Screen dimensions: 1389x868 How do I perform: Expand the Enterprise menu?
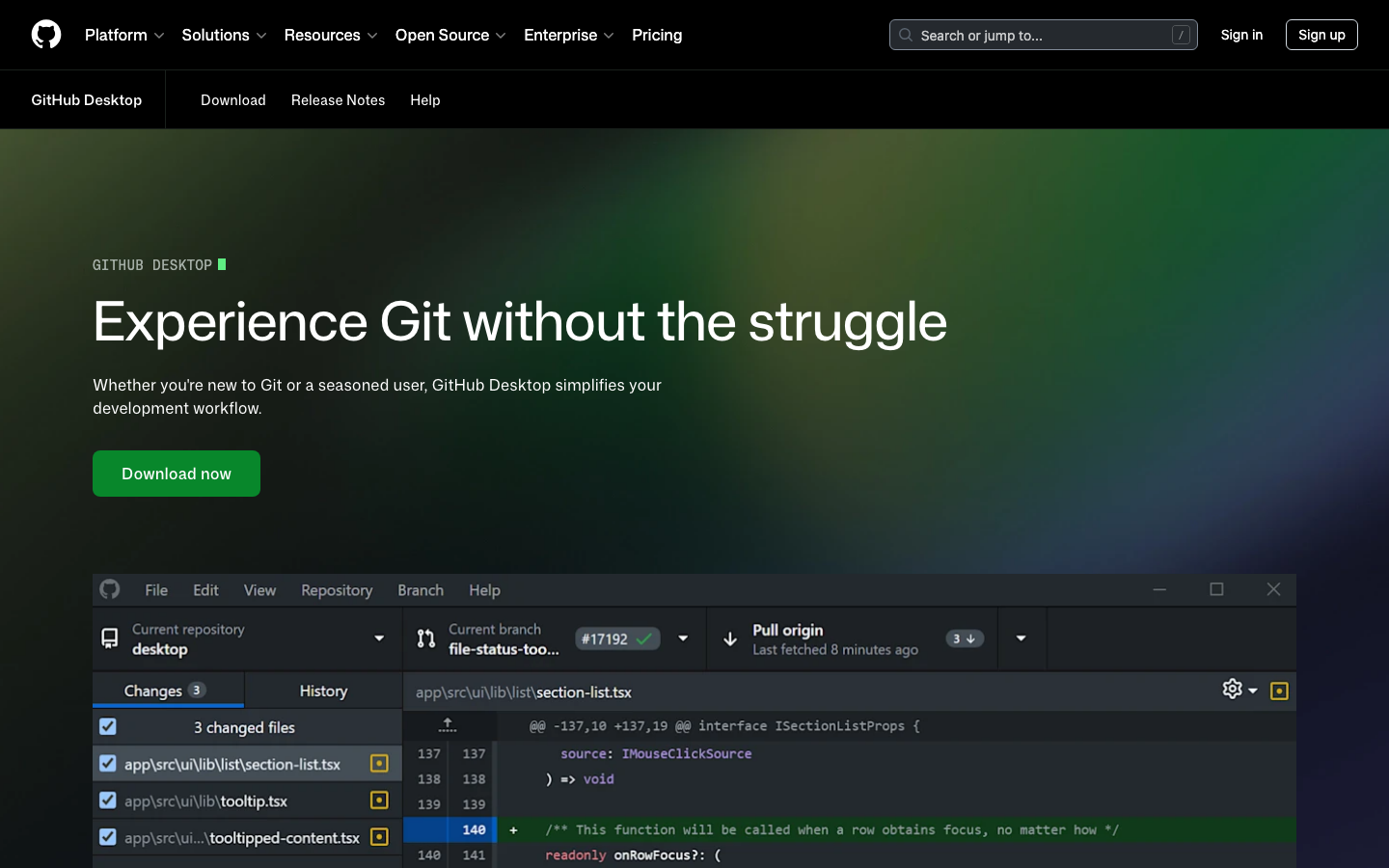[569, 35]
